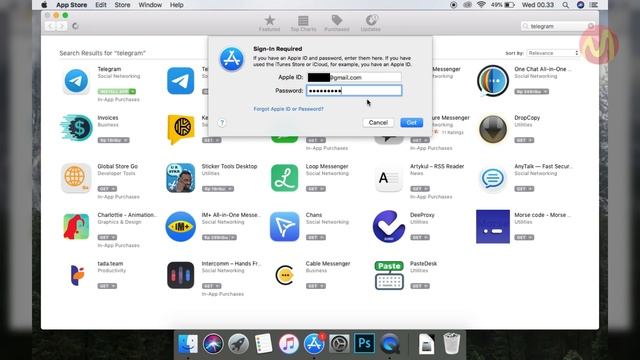Screen dimensions: 640x360
Task: Open the Sort By Relevance dropdown
Action: (x=553, y=53)
